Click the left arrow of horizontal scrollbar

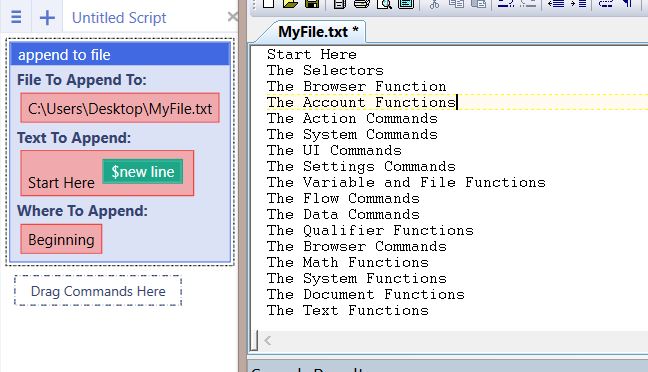point(267,341)
